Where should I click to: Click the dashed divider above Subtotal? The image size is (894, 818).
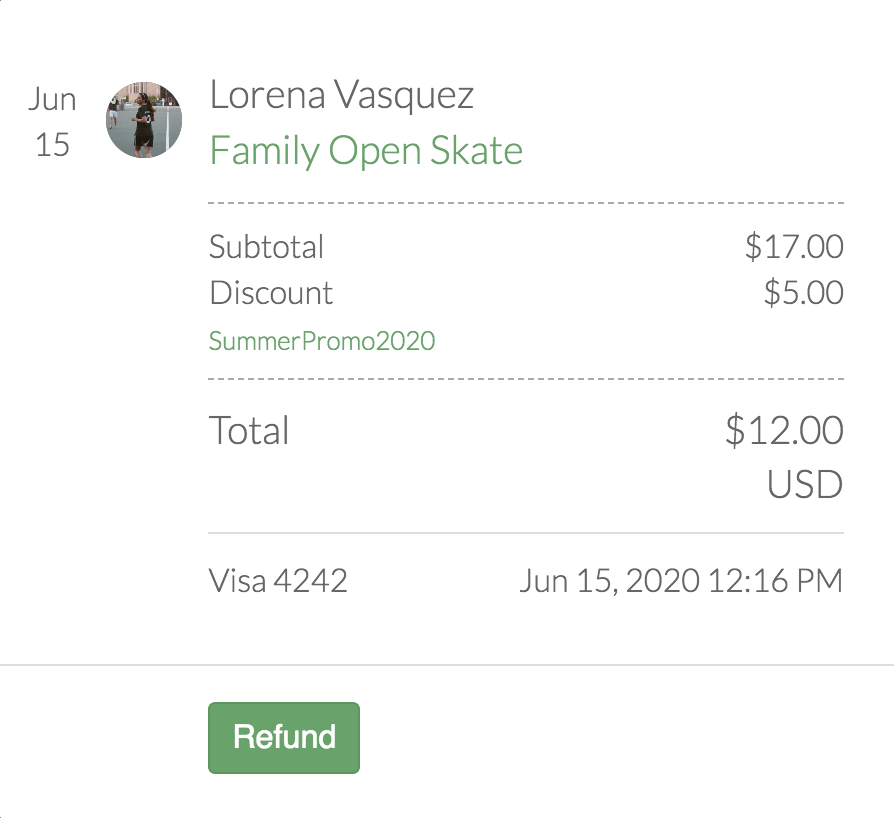click(526, 203)
